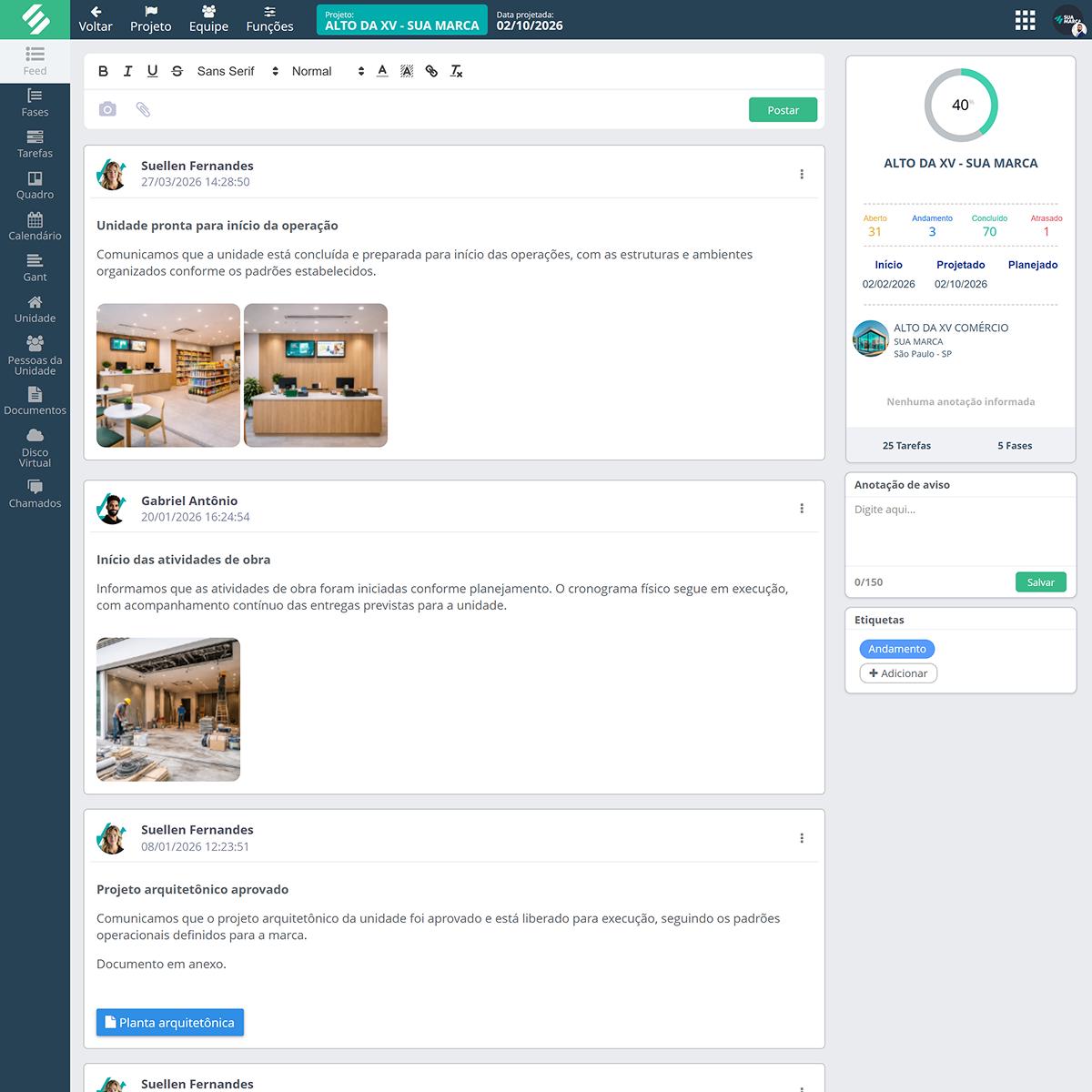Download the Planta arquitetônica attachment
Image resolution: width=1092 pixels, height=1092 pixels.
coord(169,1022)
